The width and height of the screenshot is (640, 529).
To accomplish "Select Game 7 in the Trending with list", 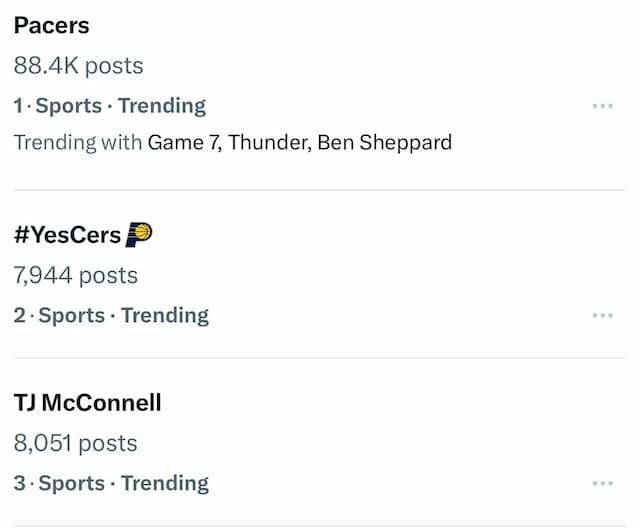I will pos(184,143).
